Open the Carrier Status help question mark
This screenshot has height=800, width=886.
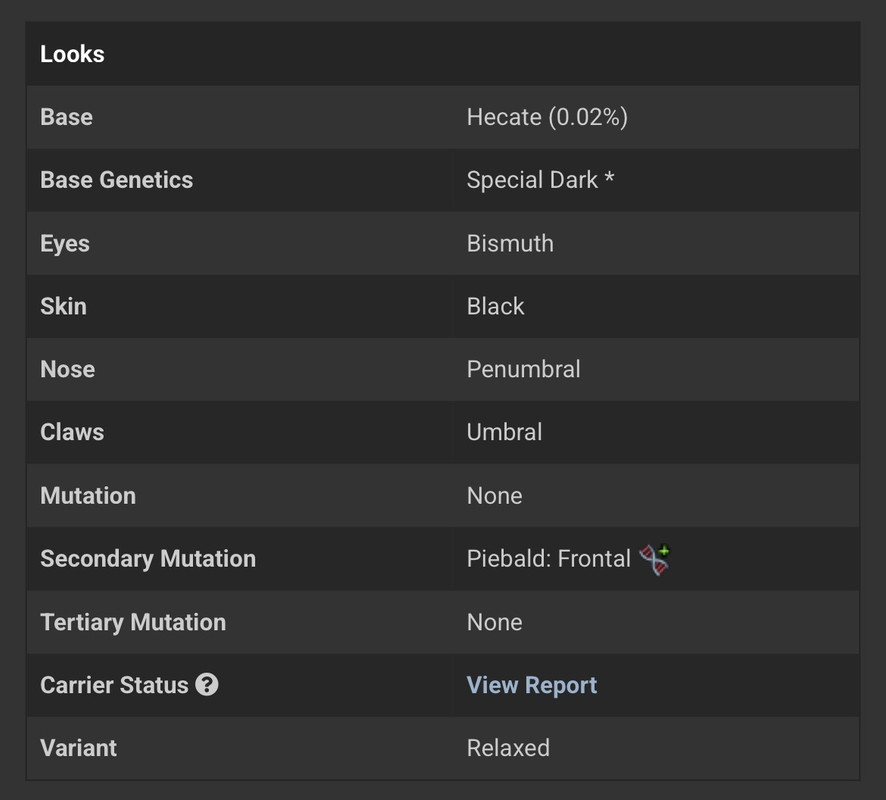[207, 685]
